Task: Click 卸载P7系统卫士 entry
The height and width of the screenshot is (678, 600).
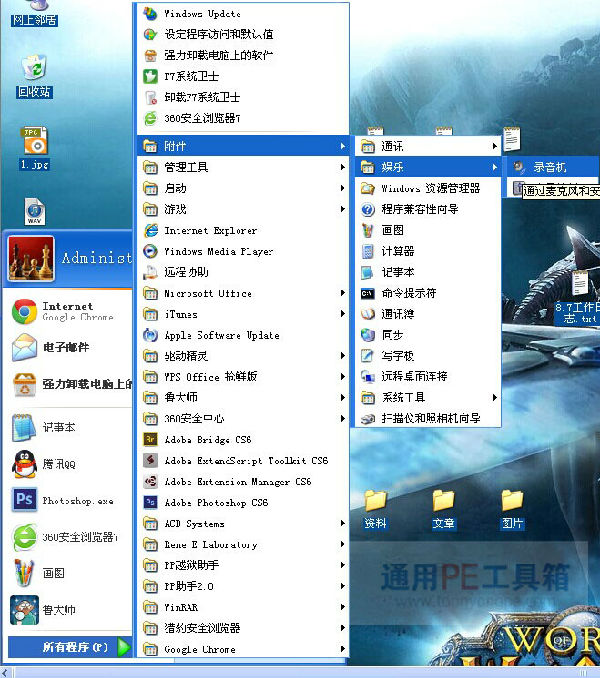Action: click(x=243, y=97)
